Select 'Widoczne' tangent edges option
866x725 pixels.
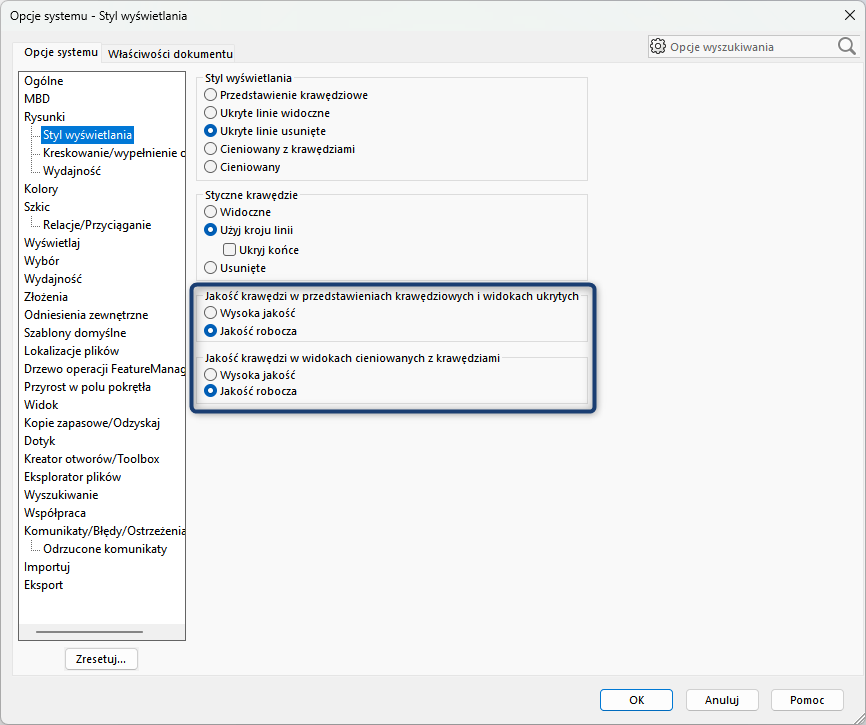pyautogui.click(x=210, y=212)
